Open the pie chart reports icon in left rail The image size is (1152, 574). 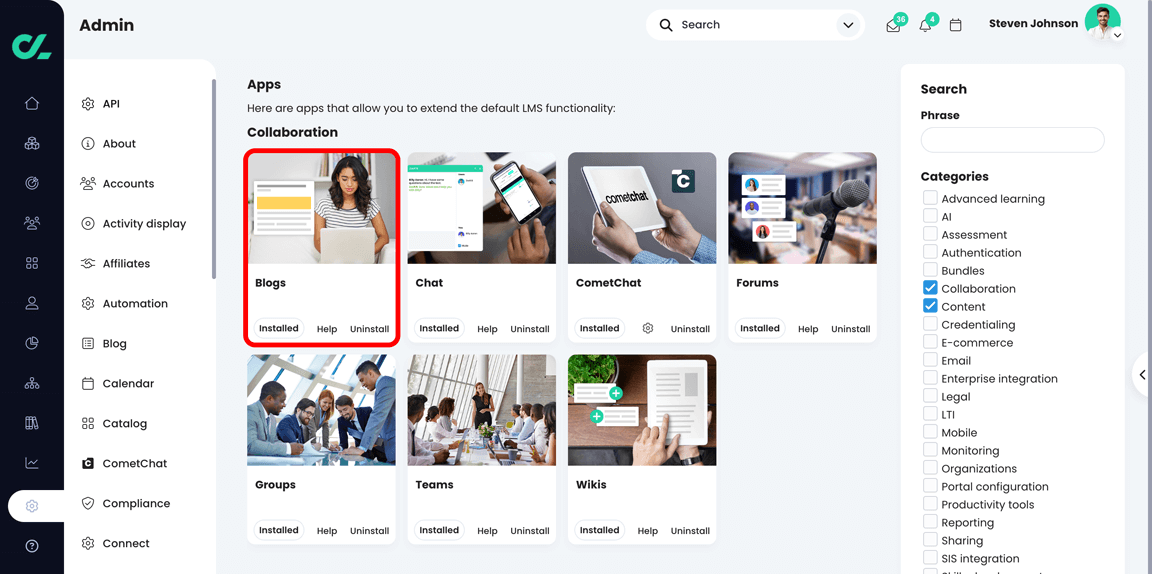coord(32,342)
